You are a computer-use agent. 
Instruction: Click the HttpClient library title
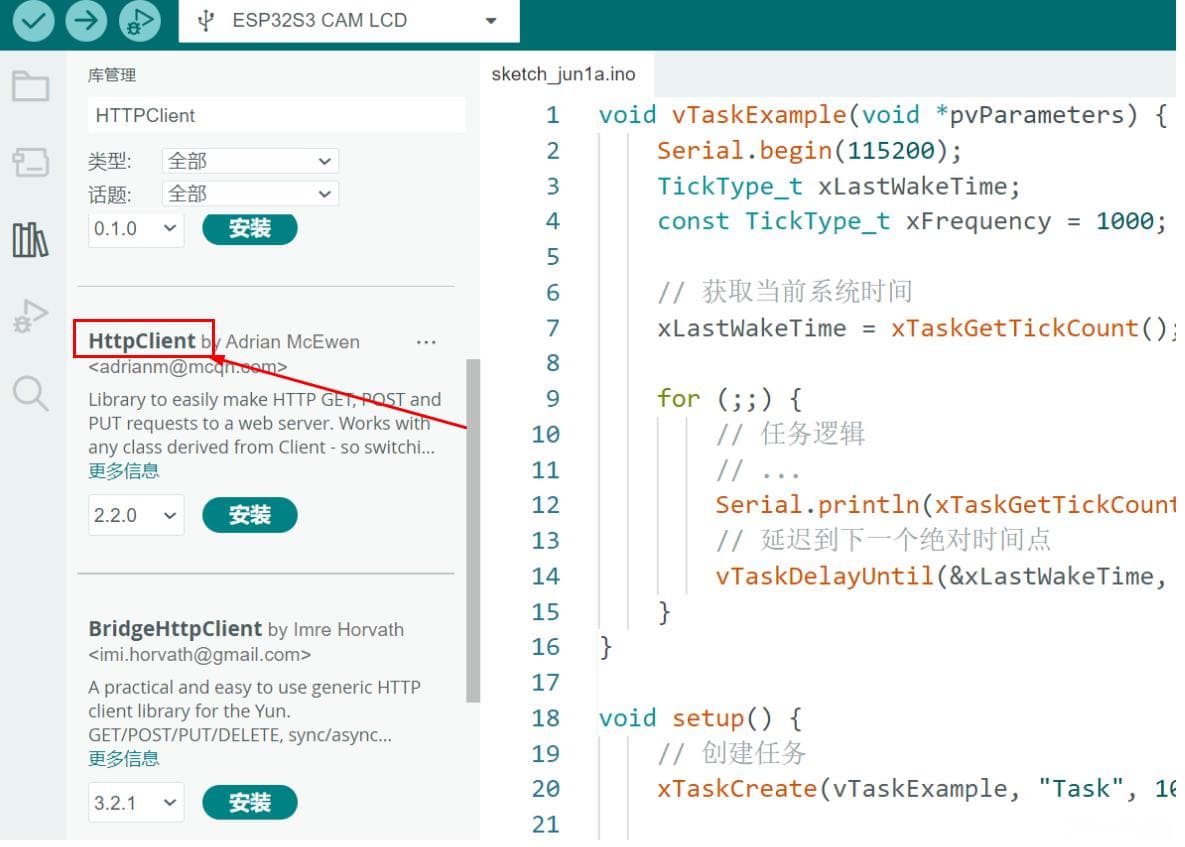coord(142,341)
